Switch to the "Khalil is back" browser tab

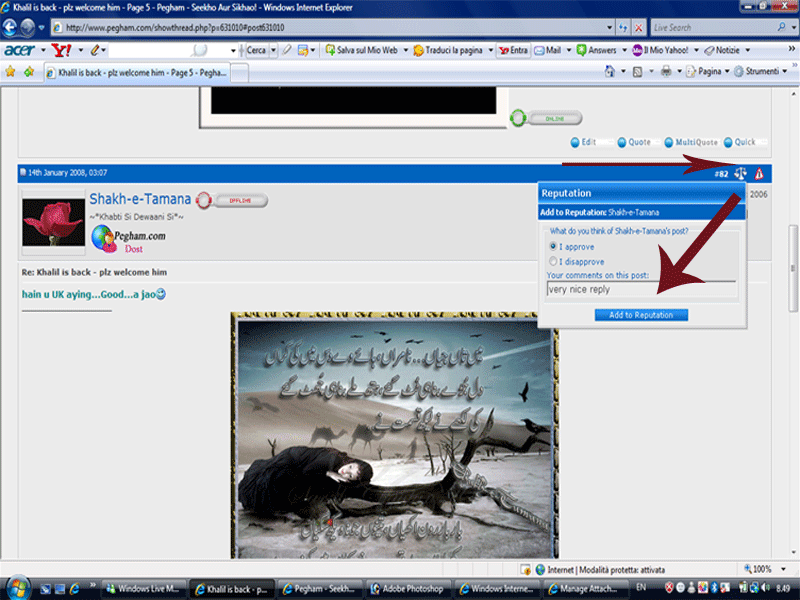pyautogui.click(x=140, y=72)
